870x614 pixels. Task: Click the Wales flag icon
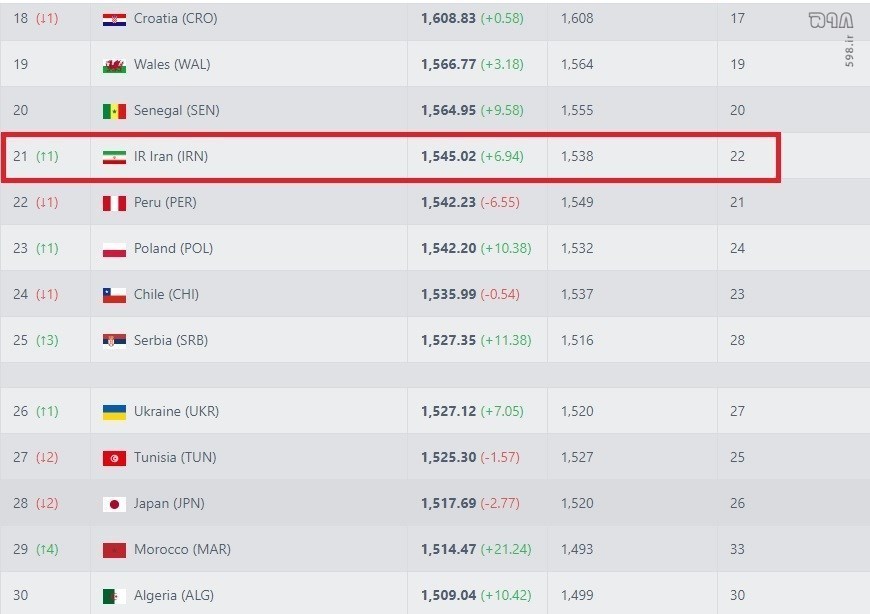coord(114,65)
